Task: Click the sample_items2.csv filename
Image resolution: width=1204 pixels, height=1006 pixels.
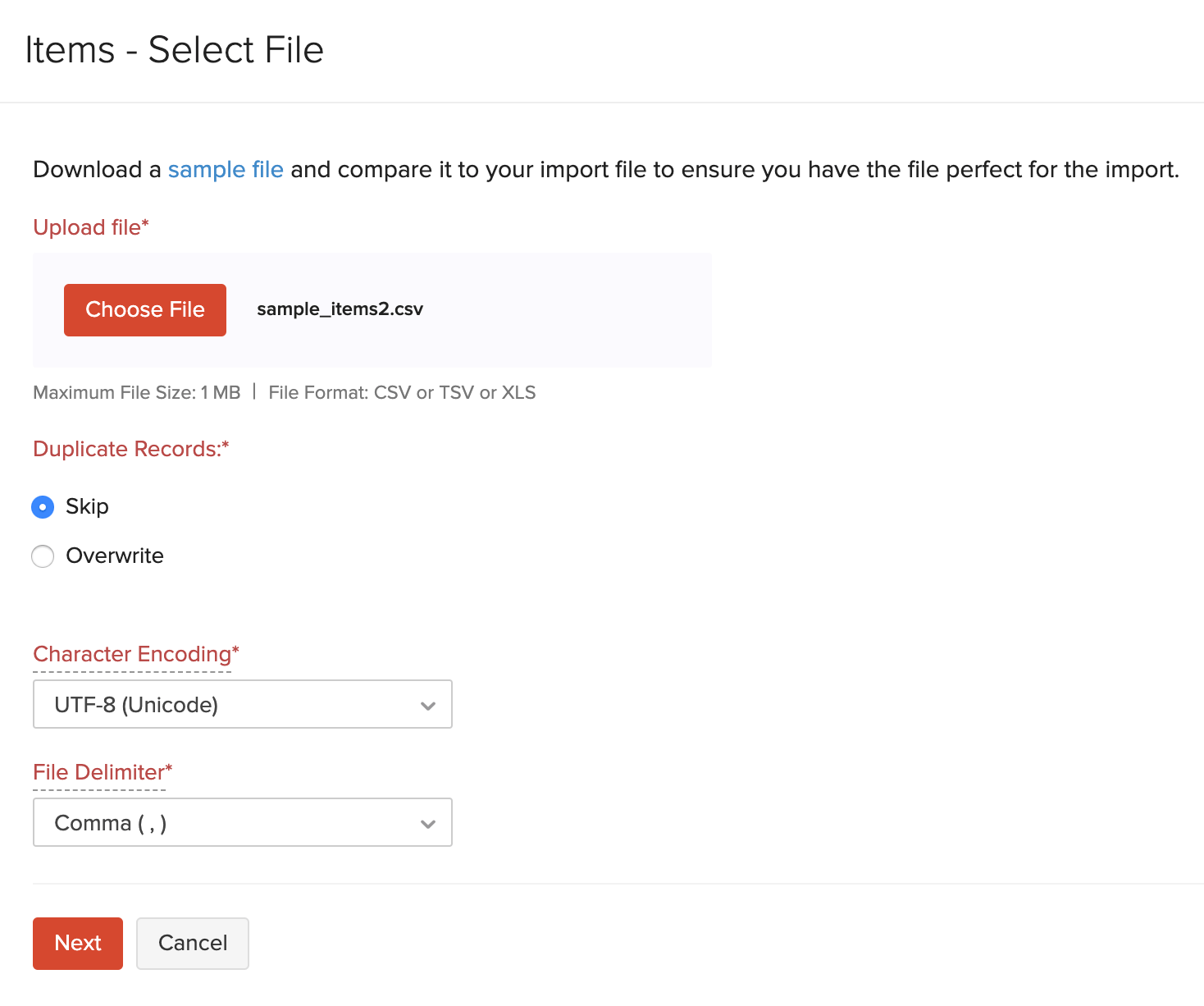Action: (340, 309)
